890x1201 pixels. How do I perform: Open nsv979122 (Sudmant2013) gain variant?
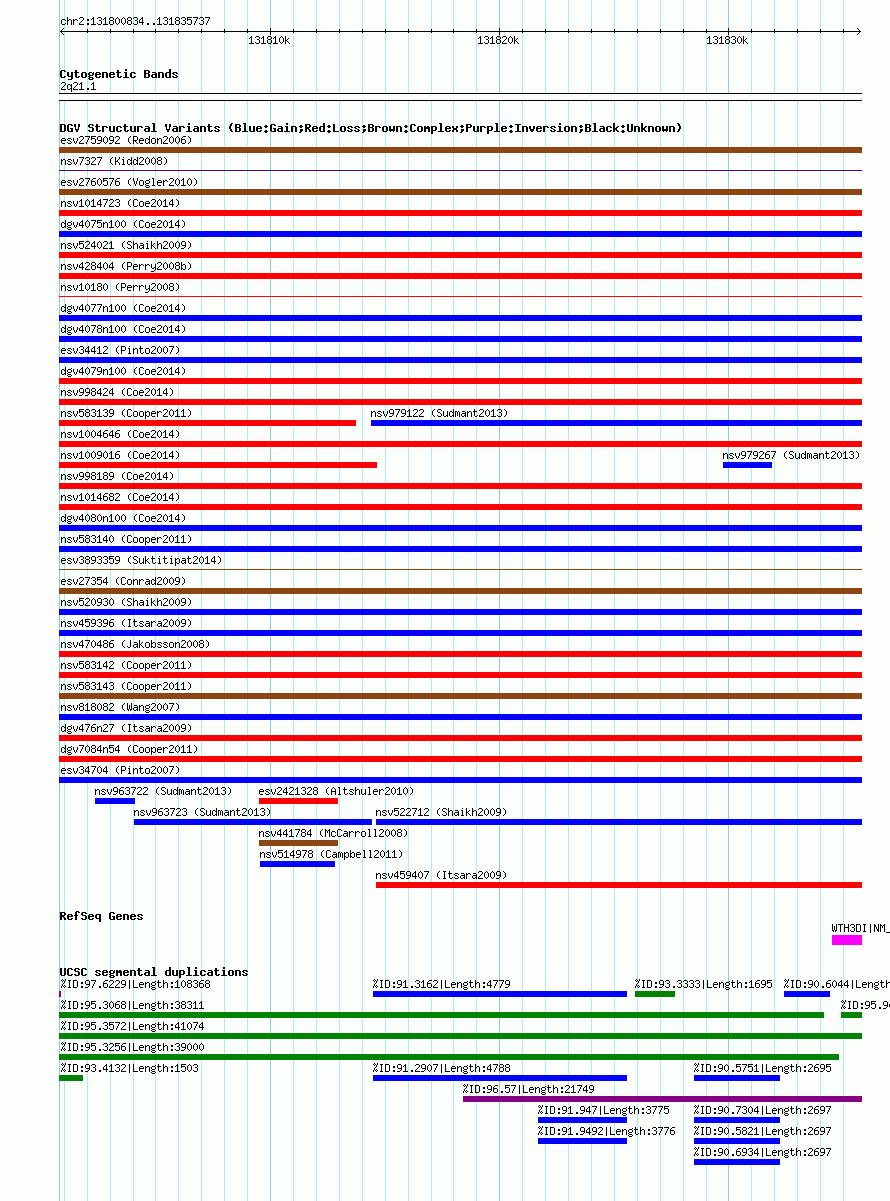pos(616,423)
